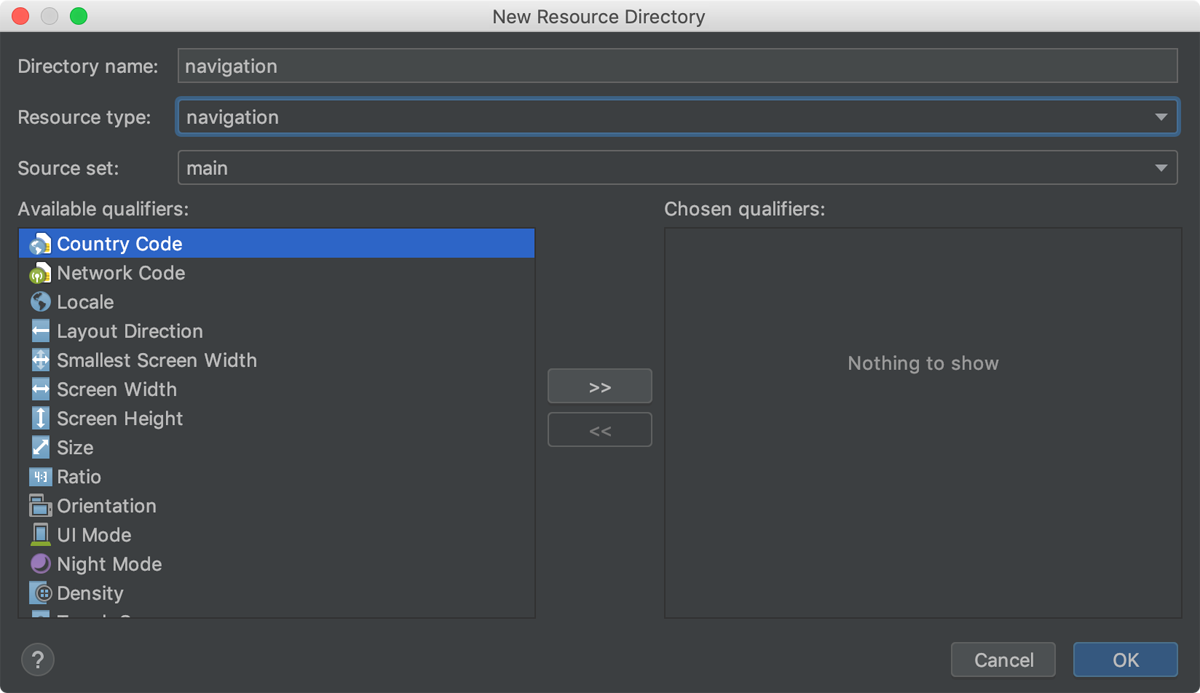Open help with the question mark icon

click(x=38, y=660)
